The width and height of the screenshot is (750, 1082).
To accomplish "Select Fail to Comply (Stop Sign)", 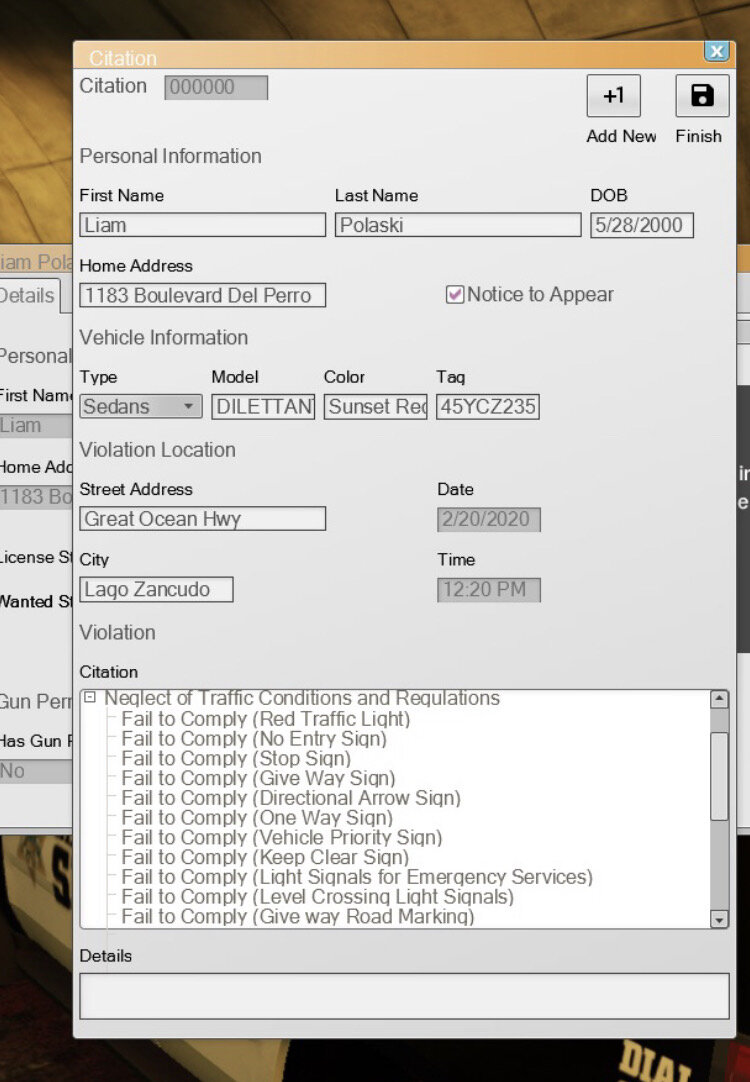I will [x=236, y=758].
